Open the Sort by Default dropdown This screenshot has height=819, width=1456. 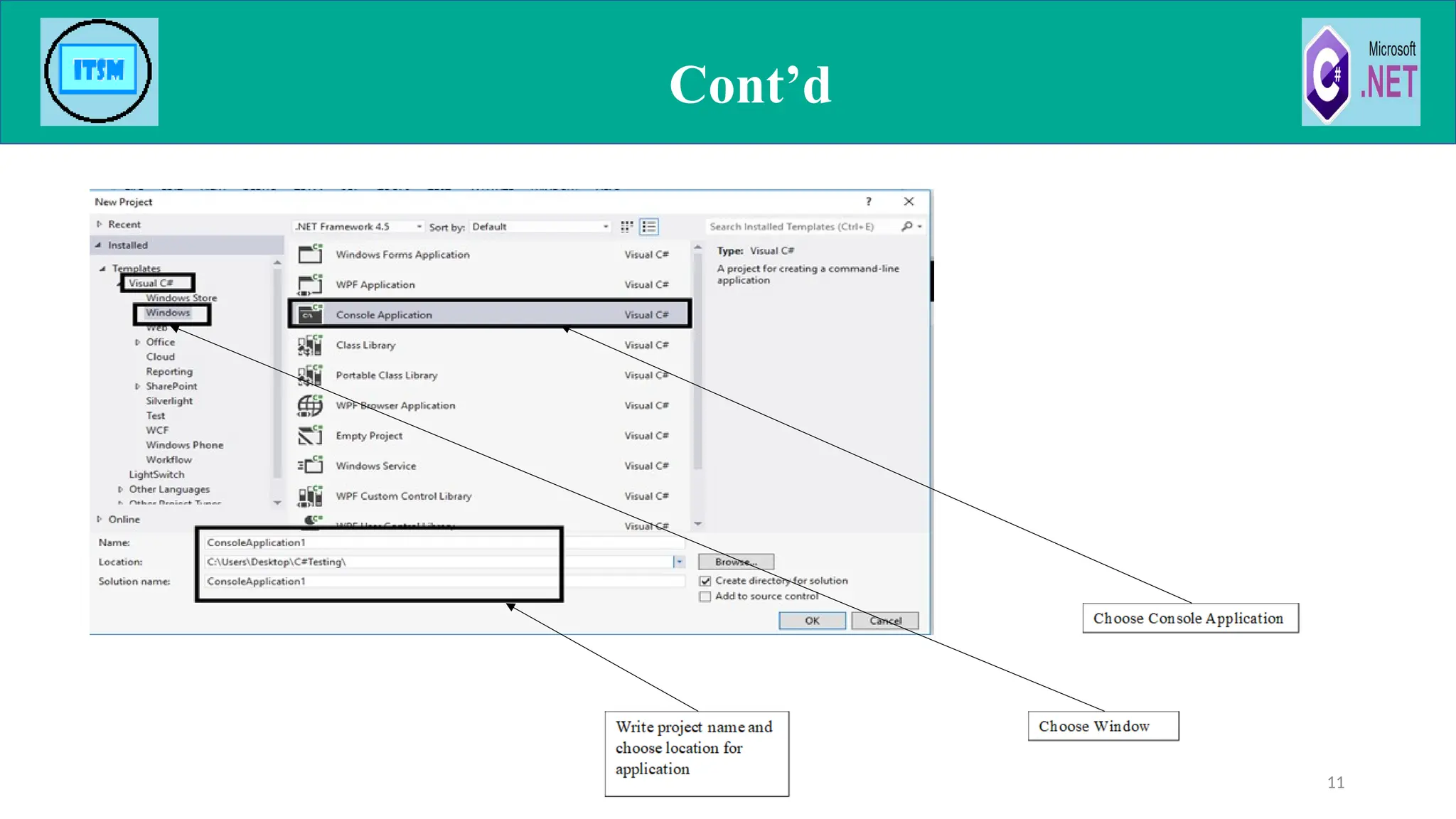[x=540, y=227]
